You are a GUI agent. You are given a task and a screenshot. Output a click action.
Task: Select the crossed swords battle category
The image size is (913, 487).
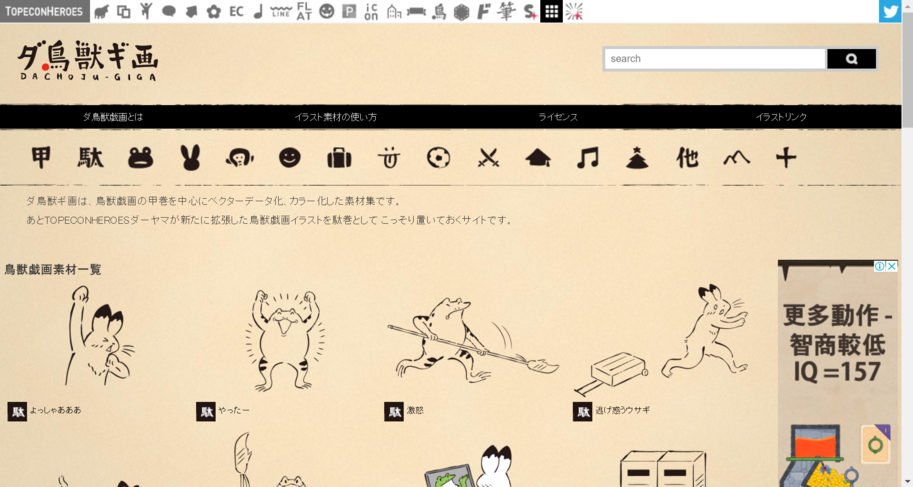coord(488,158)
